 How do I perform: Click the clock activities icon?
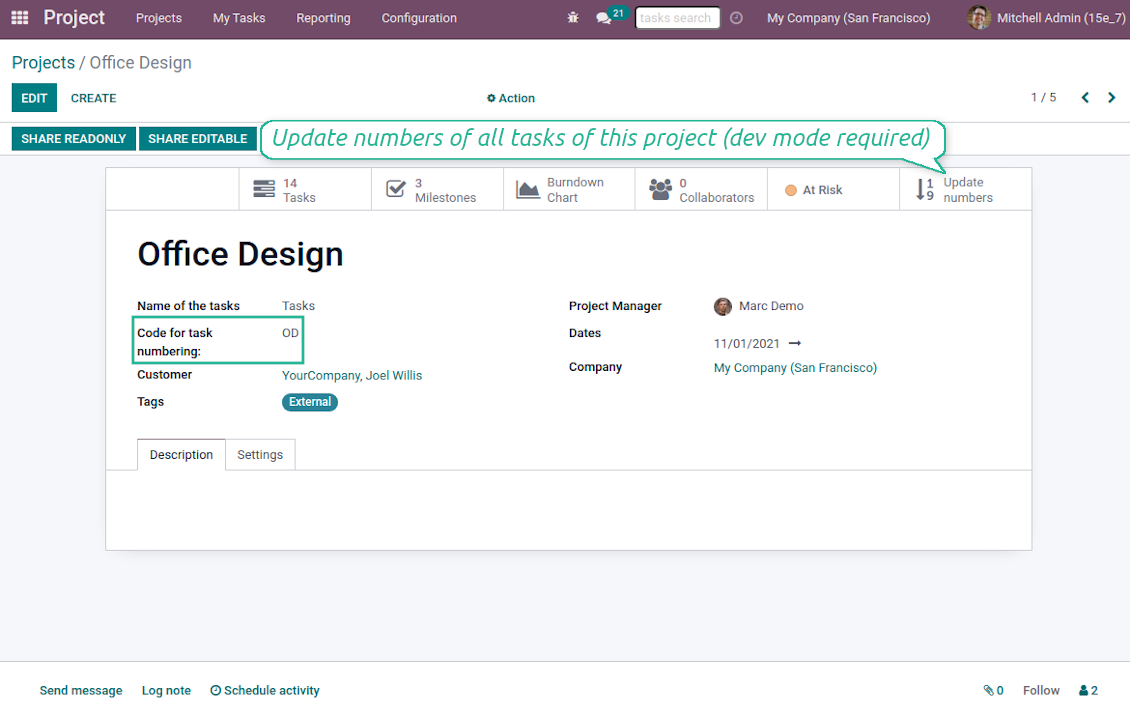point(737,18)
